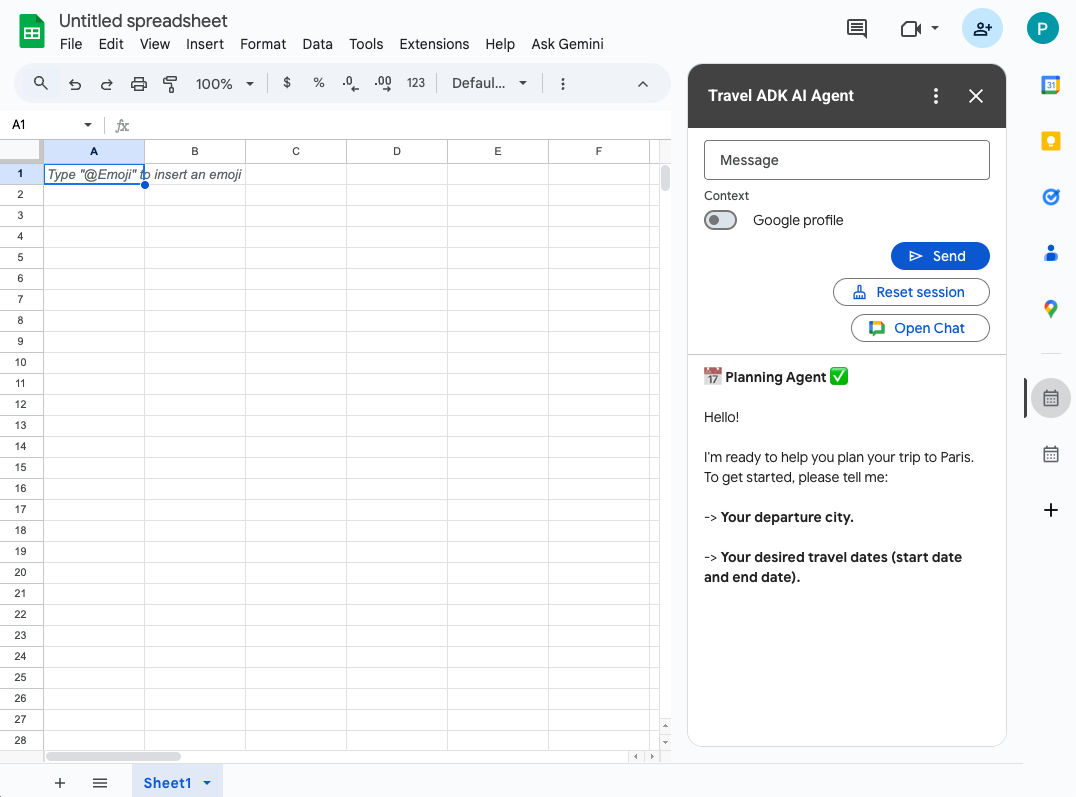This screenshot has width=1076, height=797.
Task: Open Google Tasks in side panel
Action: point(1050,197)
